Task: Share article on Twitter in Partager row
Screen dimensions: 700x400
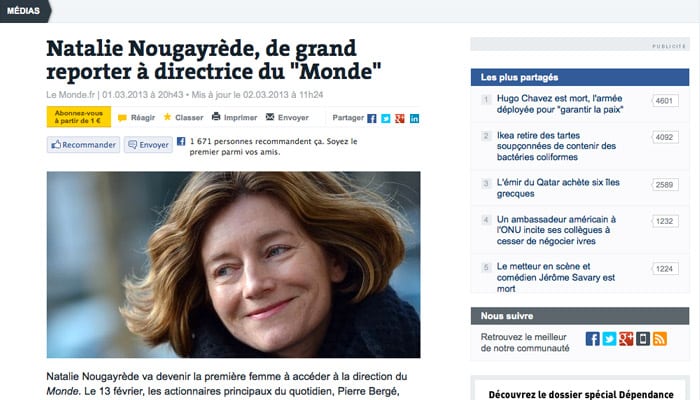Action: [x=386, y=118]
